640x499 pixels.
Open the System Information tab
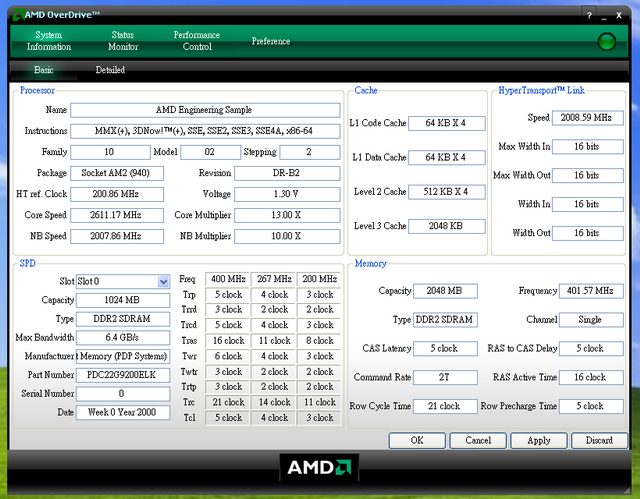[49, 41]
